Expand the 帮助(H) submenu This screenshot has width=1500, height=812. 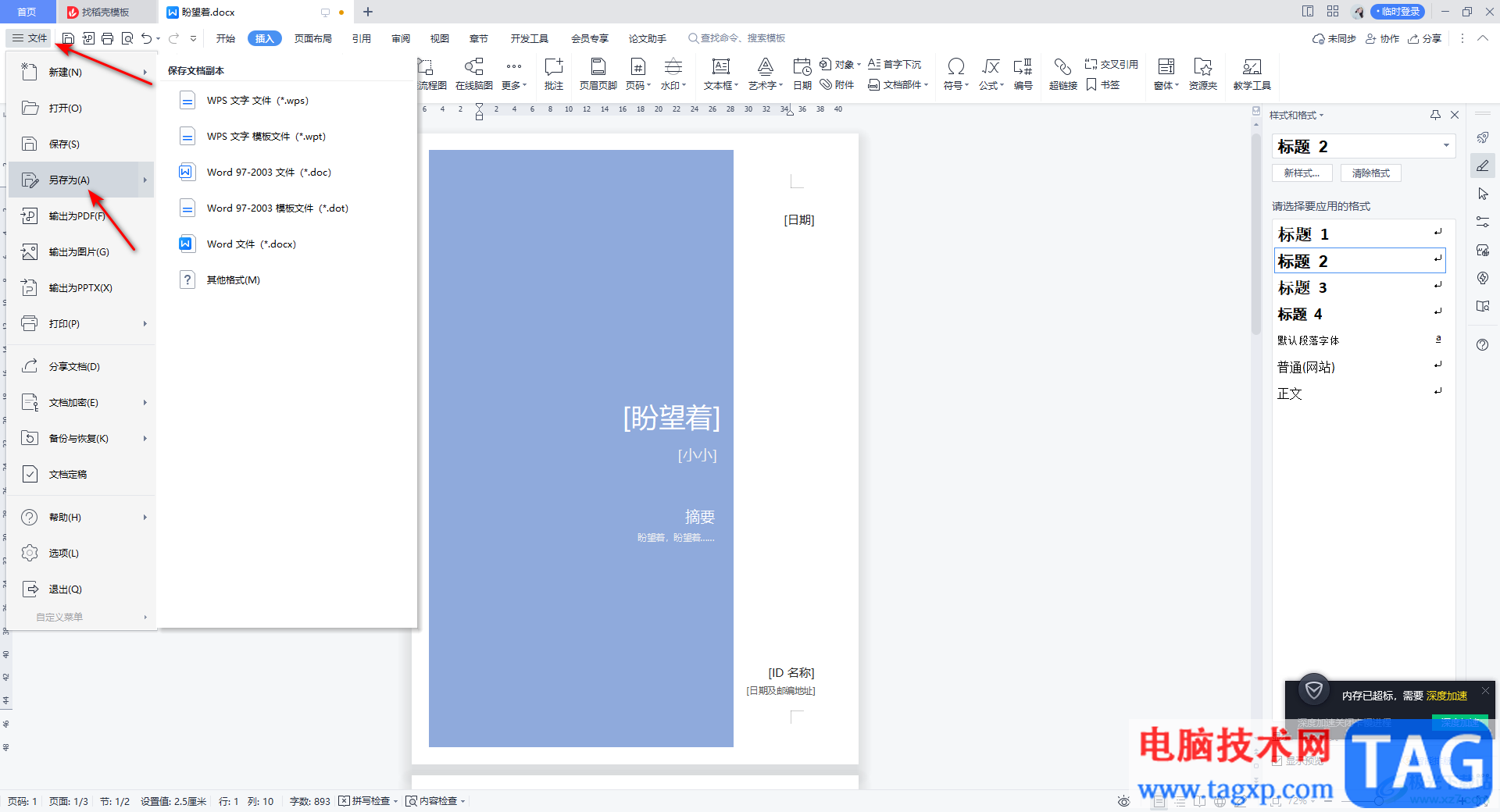click(x=145, y=518)
